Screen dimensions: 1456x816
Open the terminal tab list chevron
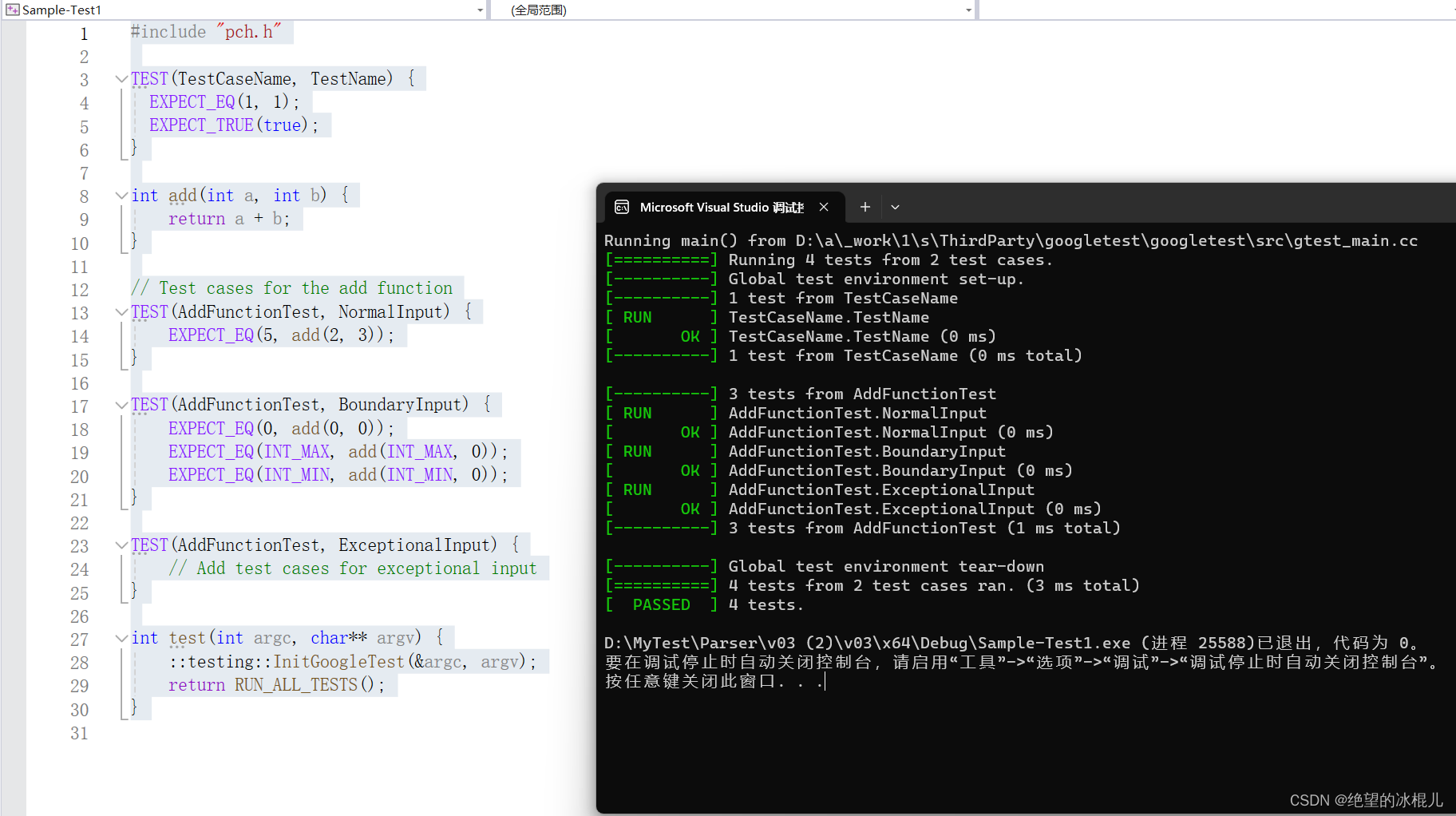point(895,207)
